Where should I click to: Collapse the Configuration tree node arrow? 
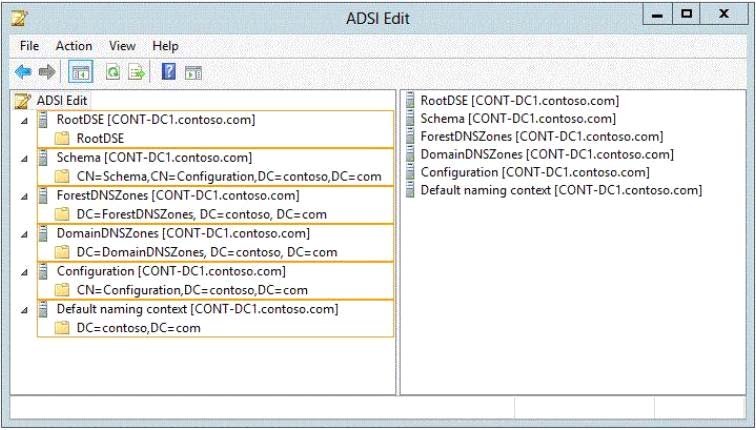click(24, 272)
